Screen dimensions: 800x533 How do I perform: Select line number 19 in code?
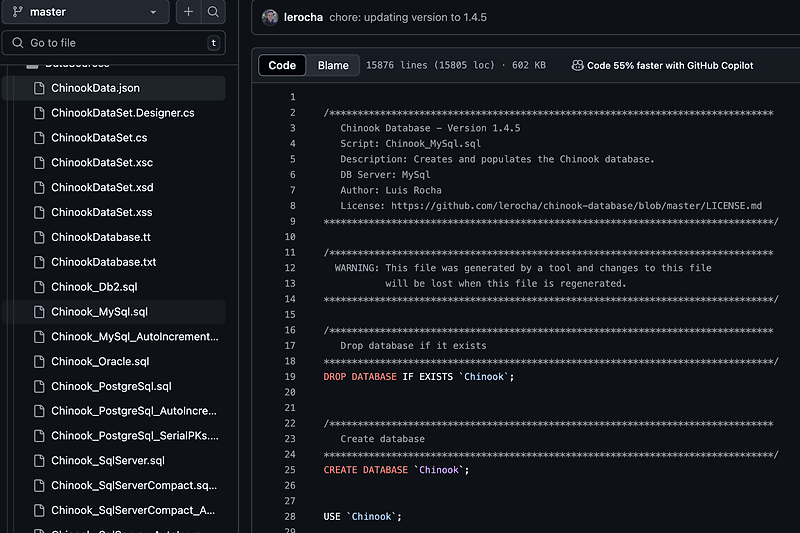coord(290,377)
